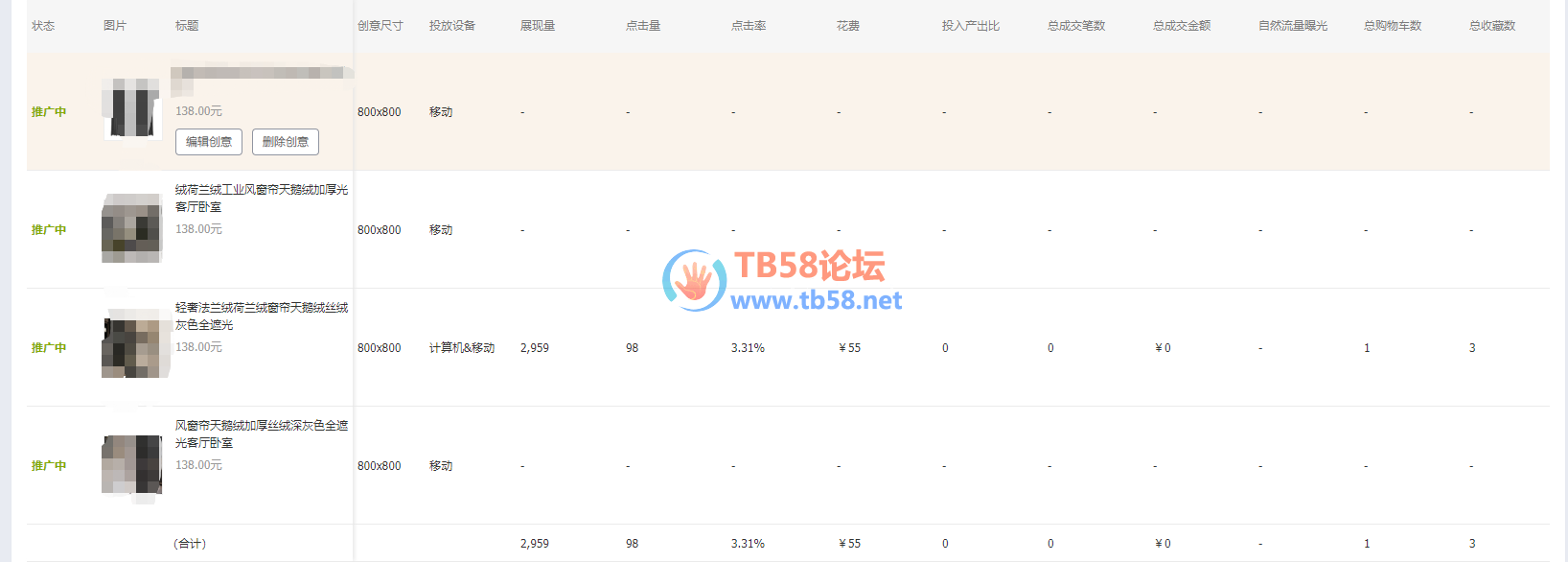This screenshot has width=1568, height=562.
Task: Click 移动 device in 风窗帘天鹅绒加厚丝绒 row
Action: (441, 466)
